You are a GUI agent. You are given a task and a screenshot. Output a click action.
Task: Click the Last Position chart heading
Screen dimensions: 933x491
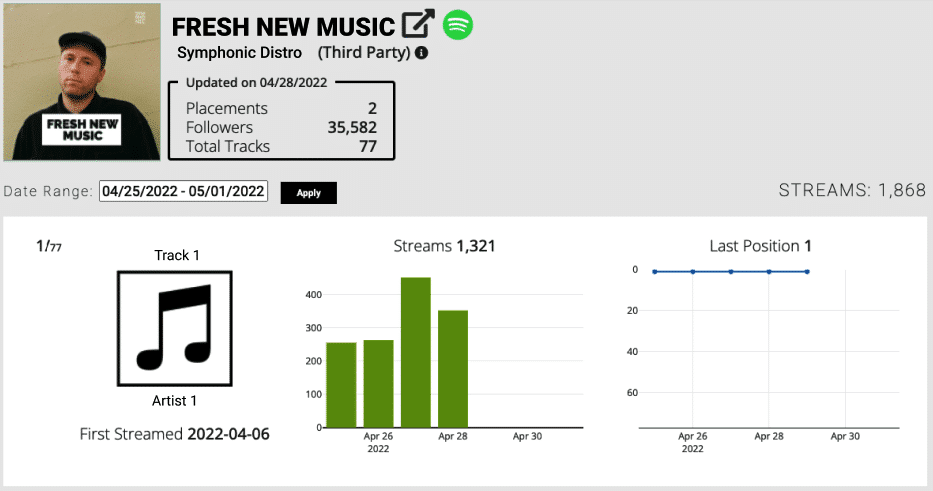760,246
